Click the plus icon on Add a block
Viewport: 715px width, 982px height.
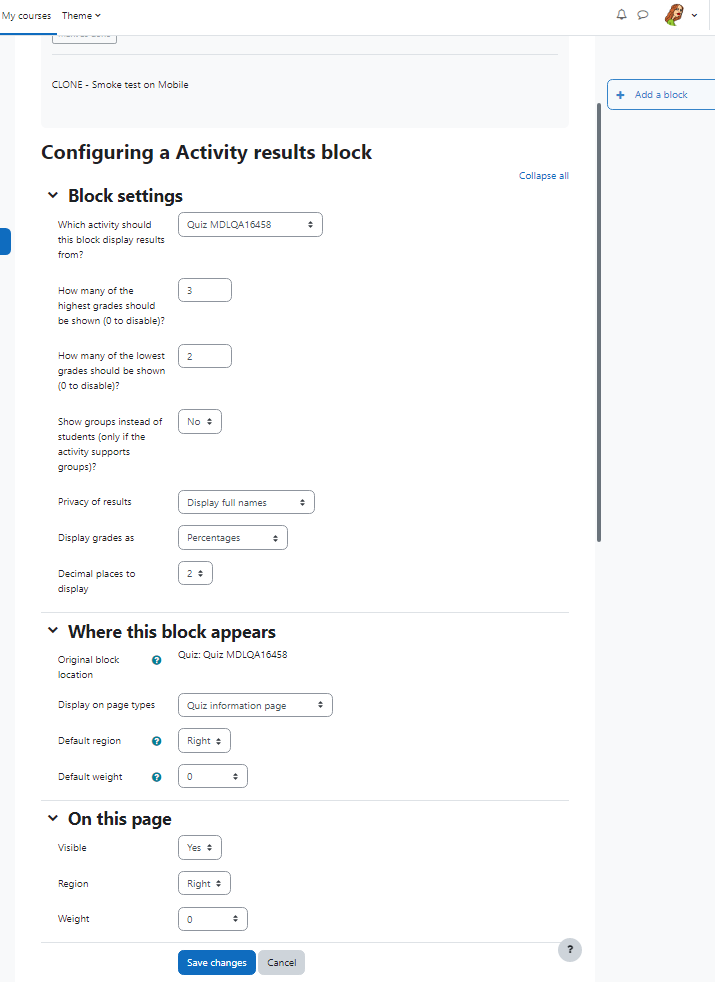620,95
